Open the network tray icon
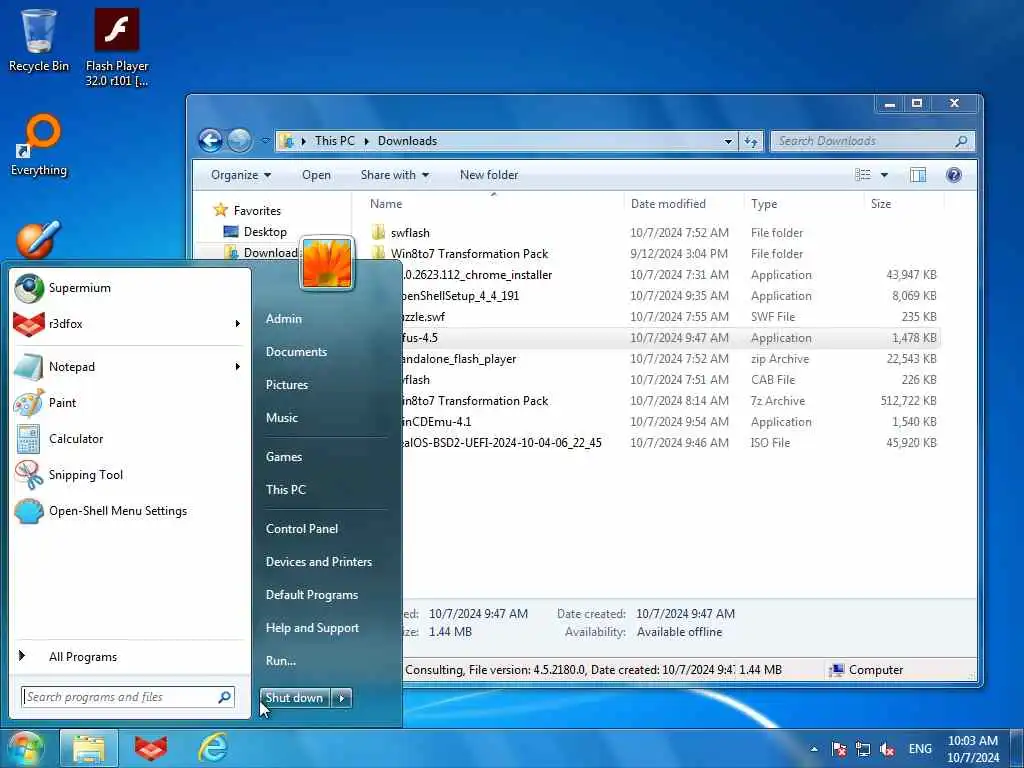The image size is (1024, 768). click(863, 749)
